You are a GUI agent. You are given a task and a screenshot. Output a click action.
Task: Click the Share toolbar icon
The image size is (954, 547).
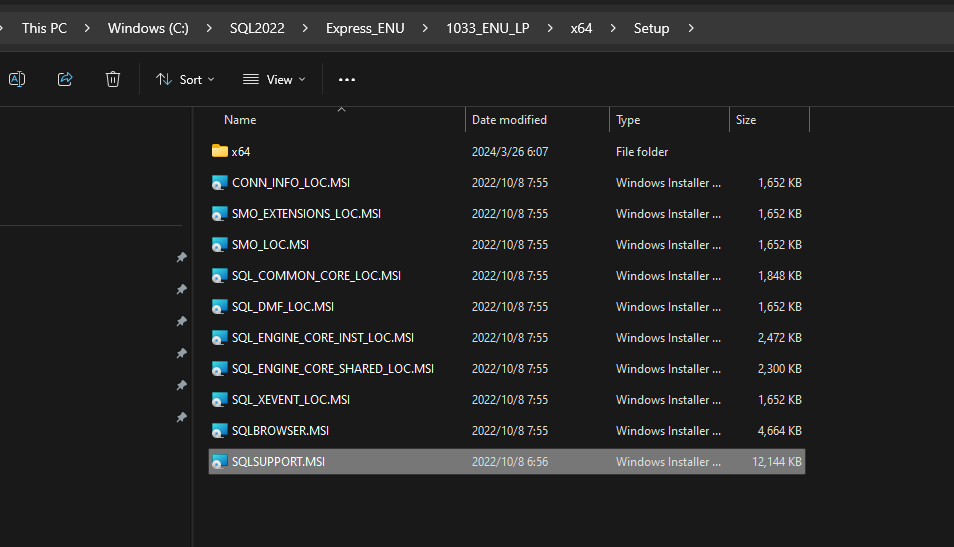(x=65, y=79)
